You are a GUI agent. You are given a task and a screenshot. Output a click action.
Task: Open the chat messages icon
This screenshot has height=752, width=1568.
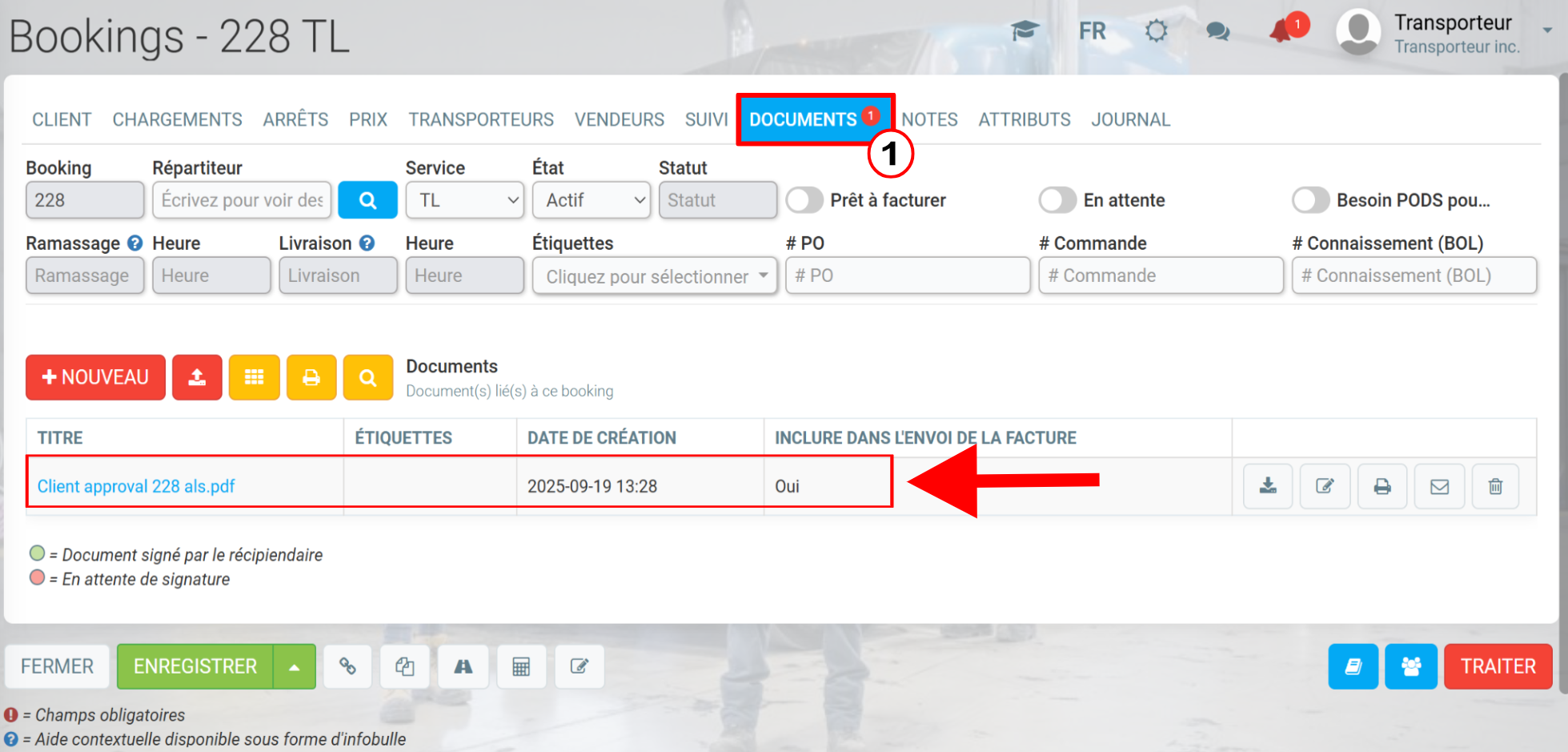[x=1217, y=31]
